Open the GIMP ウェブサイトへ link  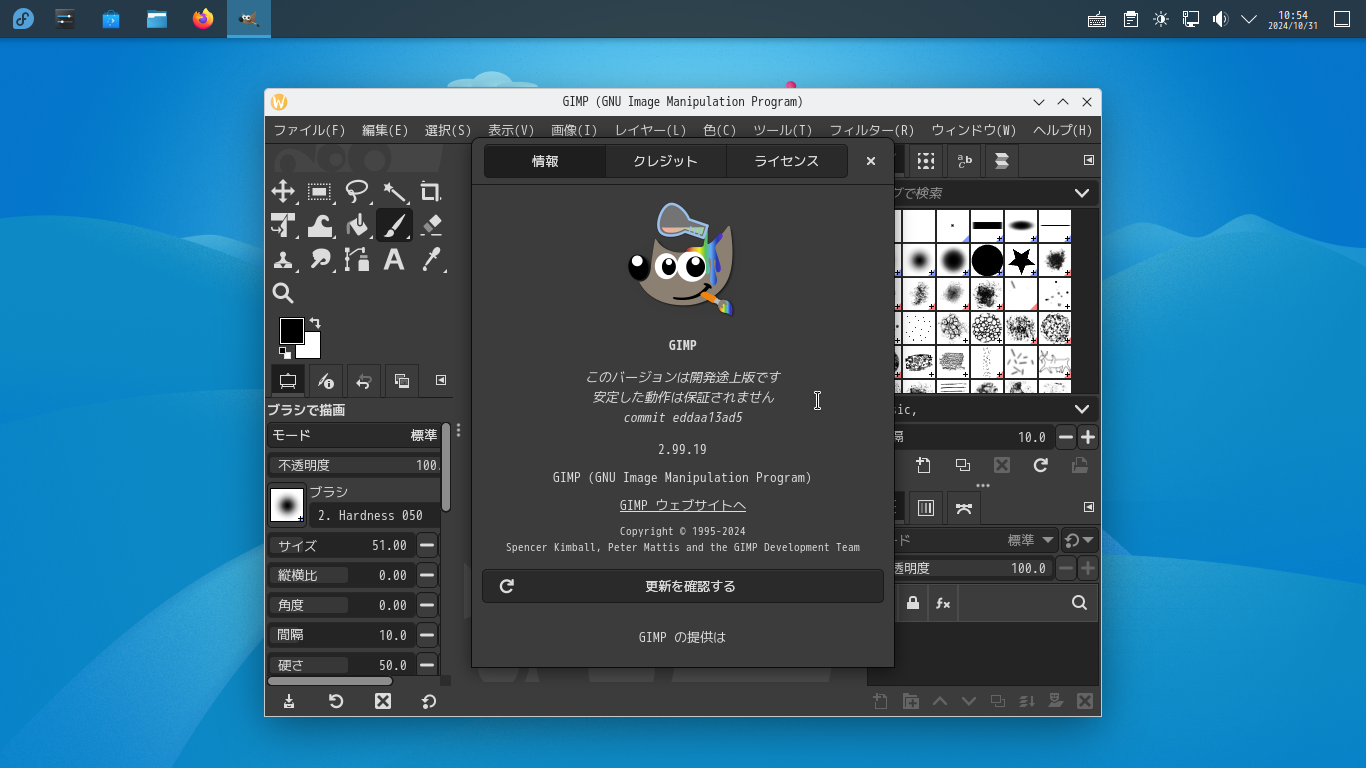(x=682, y=506)
